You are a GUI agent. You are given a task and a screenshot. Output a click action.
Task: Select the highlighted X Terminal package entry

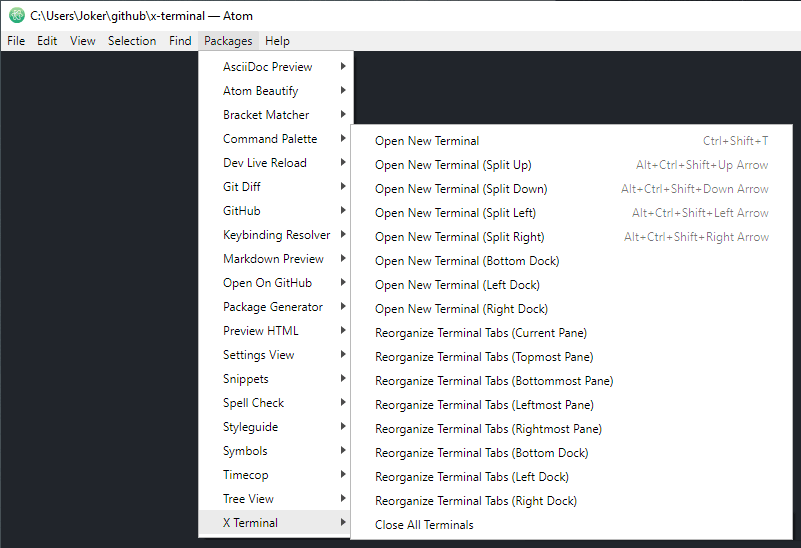pyautogui.click(x=275, y=522)
